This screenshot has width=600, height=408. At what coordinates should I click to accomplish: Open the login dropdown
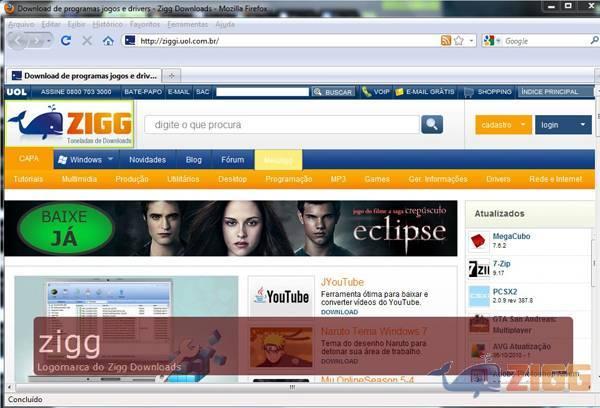(563, 125)
